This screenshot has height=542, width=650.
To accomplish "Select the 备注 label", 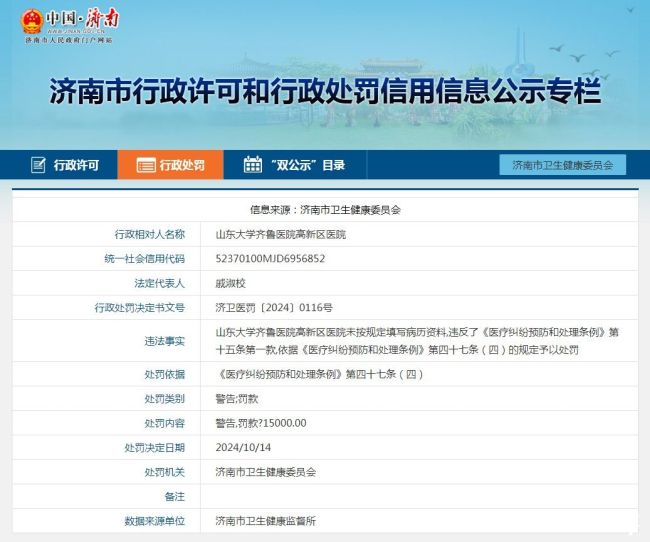I will 175,496.
